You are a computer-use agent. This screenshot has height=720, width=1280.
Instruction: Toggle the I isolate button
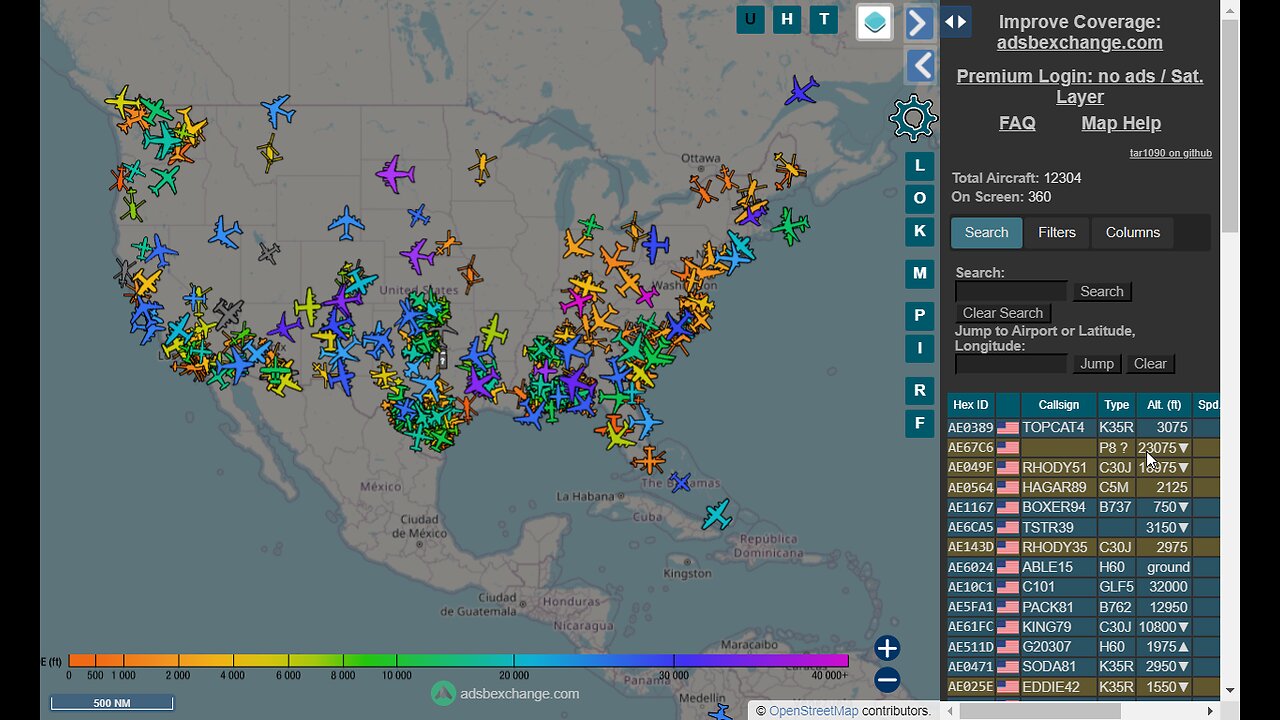tap(920, 348)
